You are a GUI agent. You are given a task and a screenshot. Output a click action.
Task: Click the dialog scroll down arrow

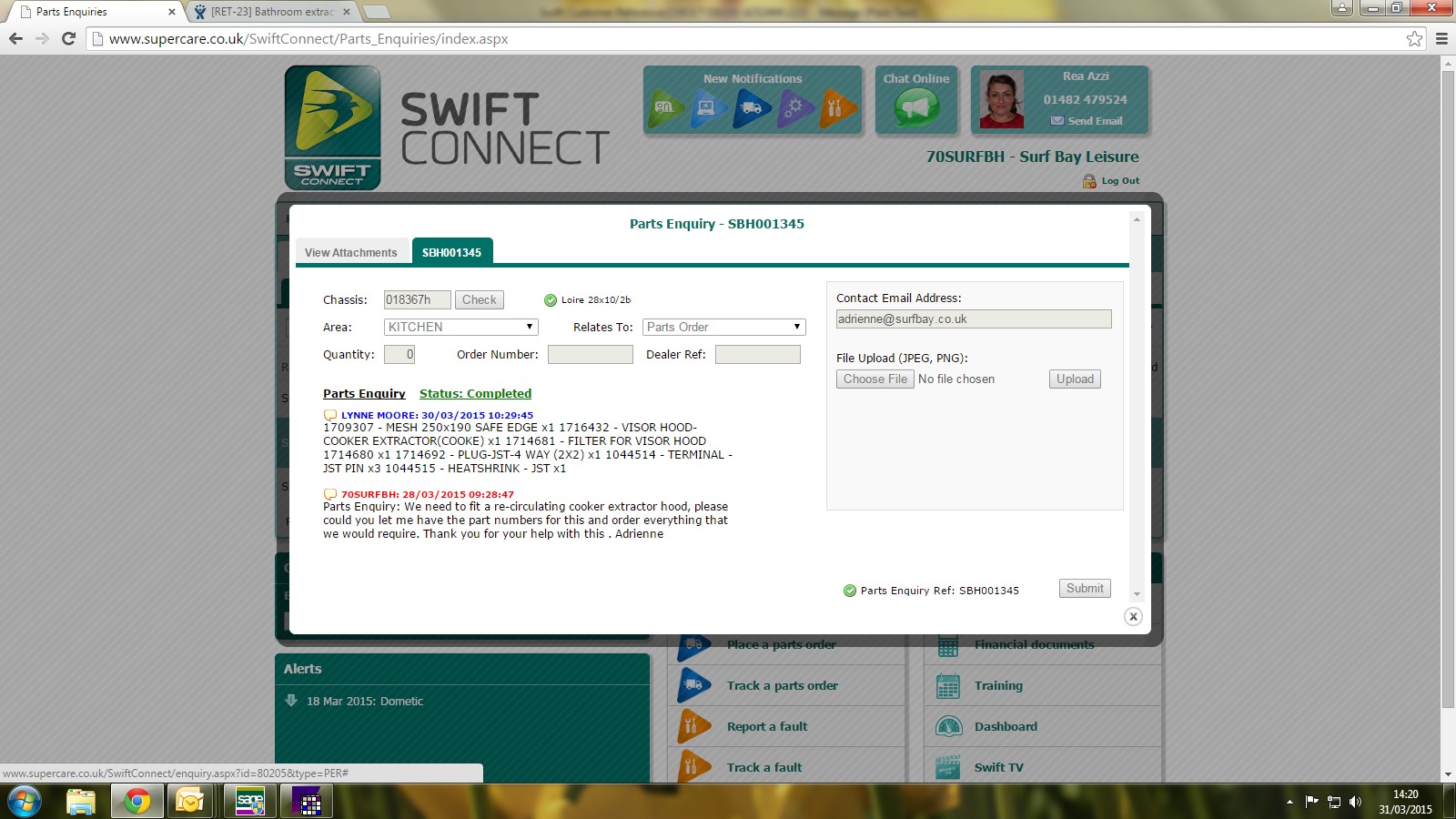(1137, 594)
